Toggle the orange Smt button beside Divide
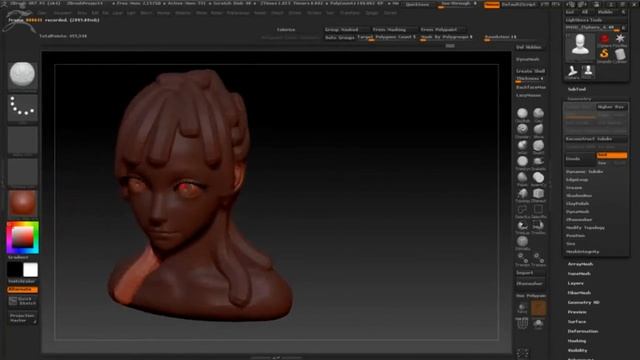Image resolution: width=640 pixels, height=360 pixels. [611, 155]
